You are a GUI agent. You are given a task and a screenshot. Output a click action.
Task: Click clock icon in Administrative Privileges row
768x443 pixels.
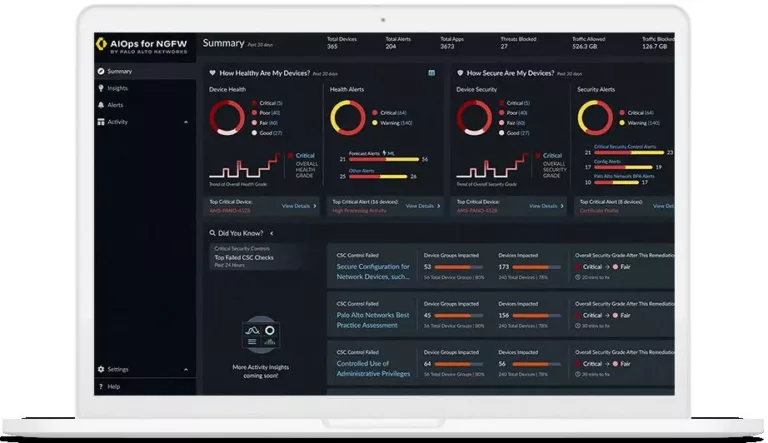(x=578, y=374)
